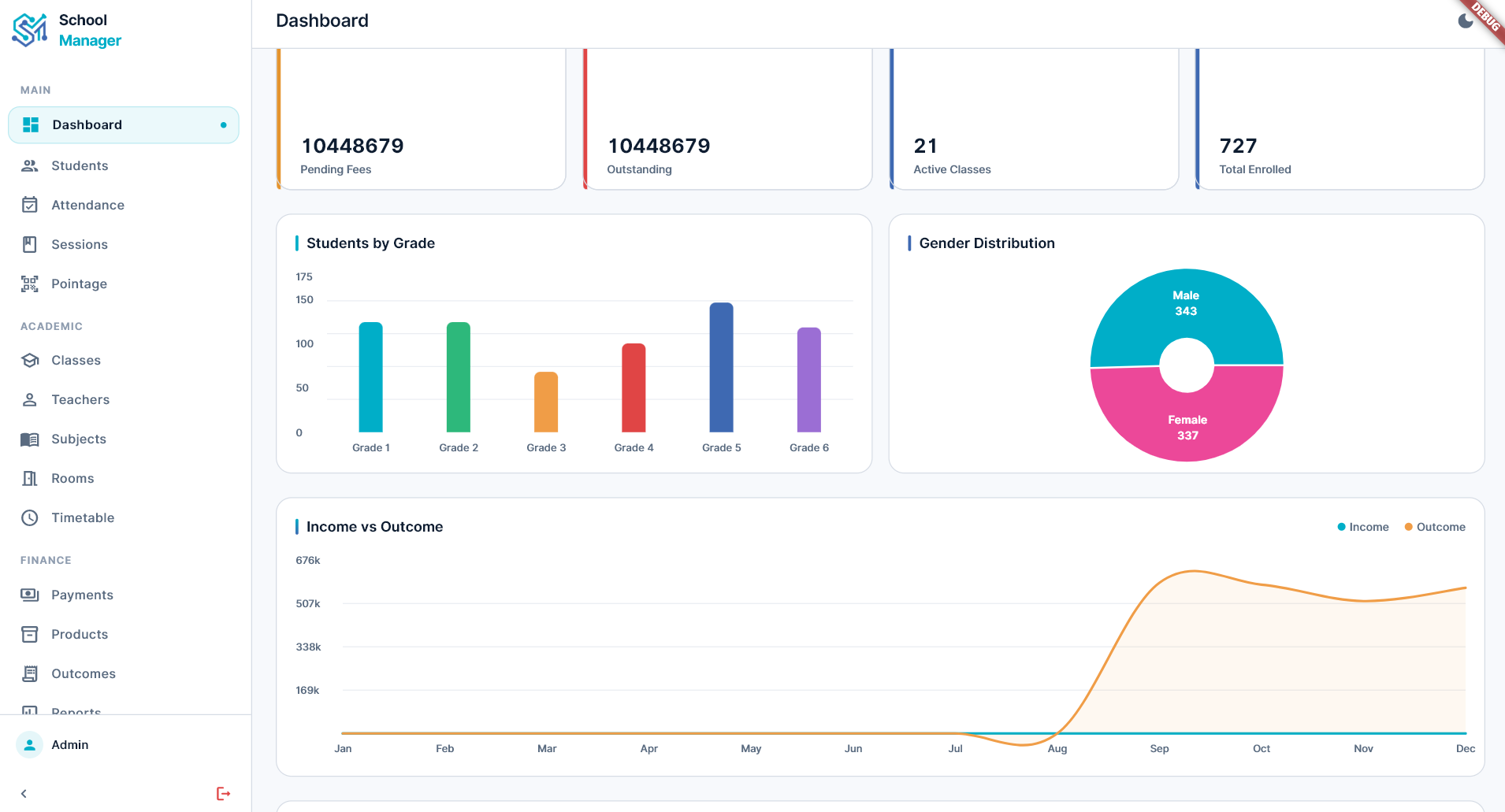Image resolution: width=1505 pixels, height=812 pixels.
Task: Open the Products page
Action: tap(124, 634)
